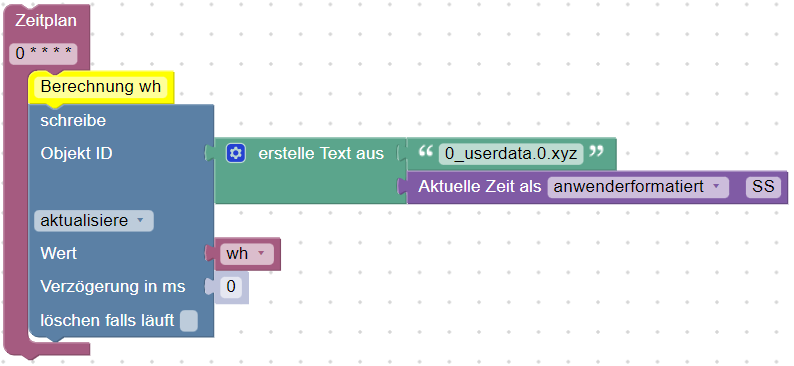
Task: Expand the 'aktualisiere' mode dropdown
Action: click(94, 221)
